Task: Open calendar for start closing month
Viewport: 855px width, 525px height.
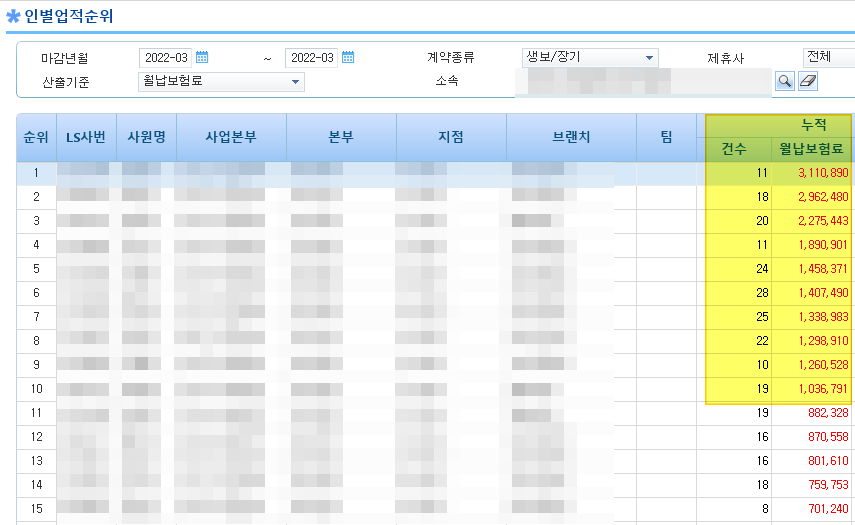Action: (x=202, y=57)
